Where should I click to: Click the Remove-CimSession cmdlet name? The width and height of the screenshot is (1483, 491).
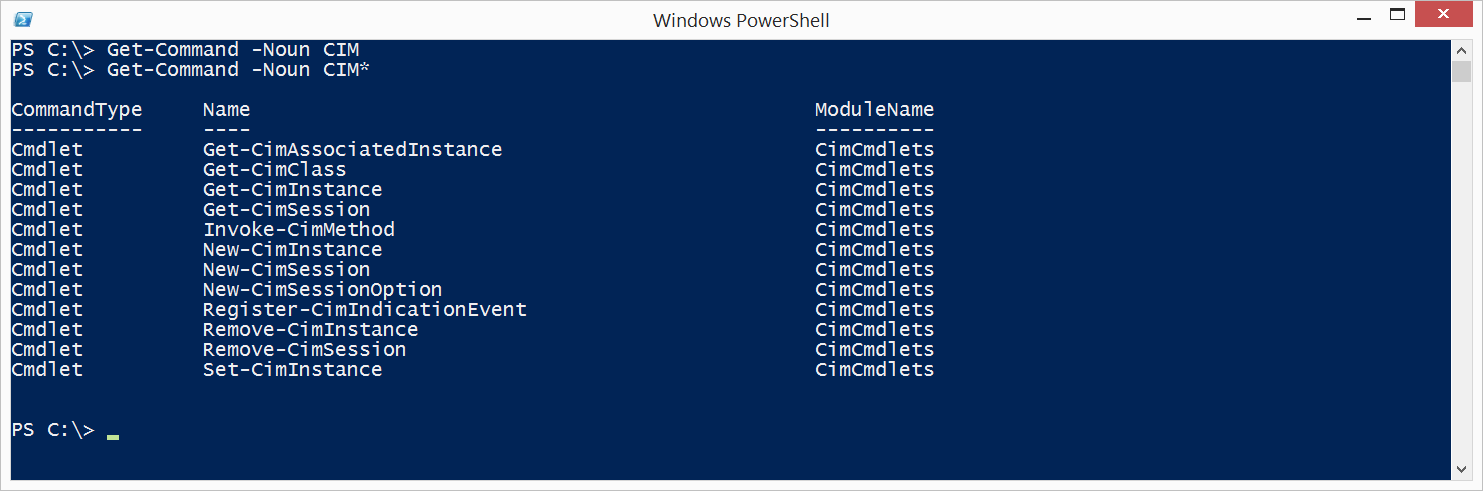point(304,350)
